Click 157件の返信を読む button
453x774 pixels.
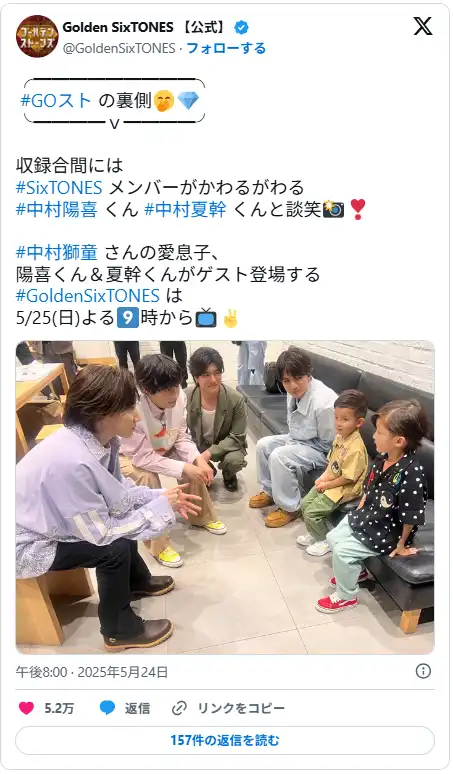point(225,740)
